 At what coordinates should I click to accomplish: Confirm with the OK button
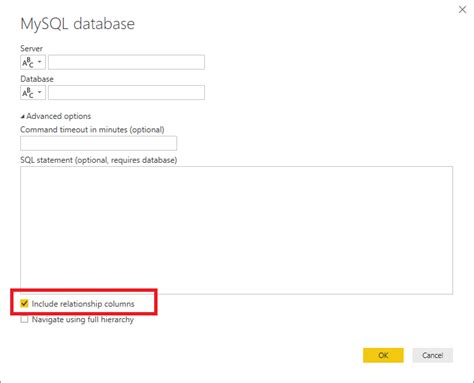click(383, 355)
